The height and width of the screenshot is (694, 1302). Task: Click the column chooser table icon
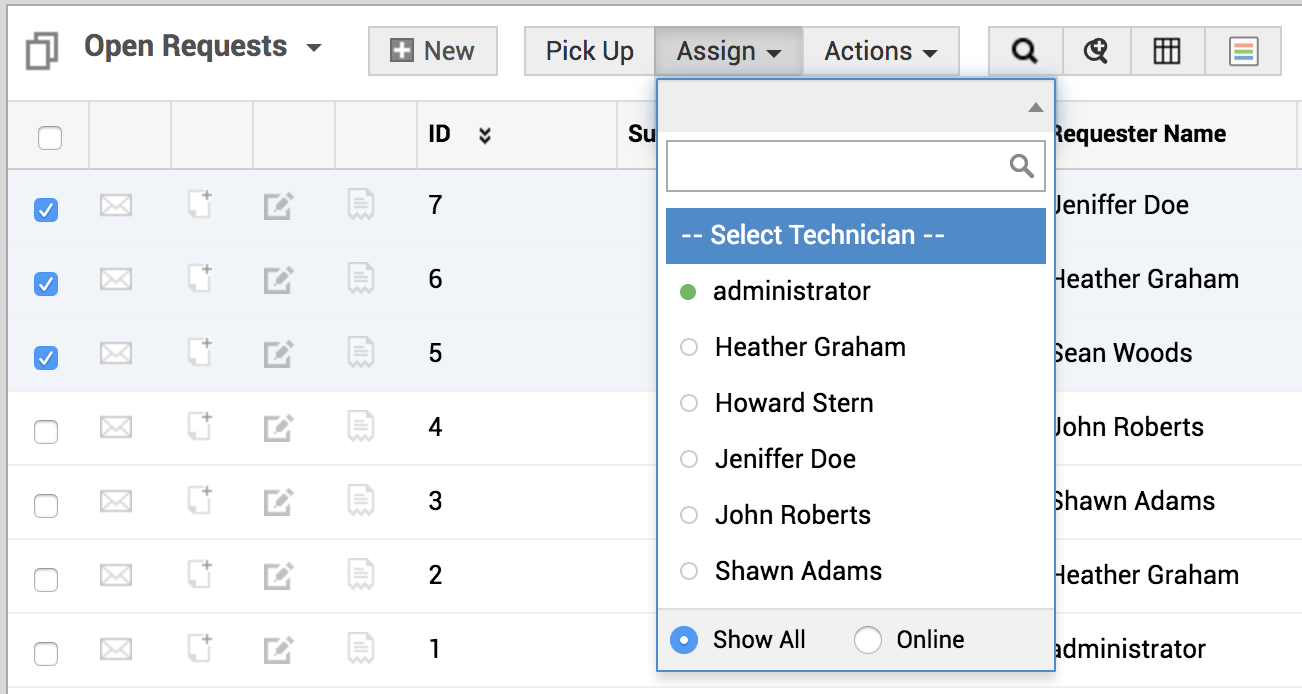[x=1167, y=51]
